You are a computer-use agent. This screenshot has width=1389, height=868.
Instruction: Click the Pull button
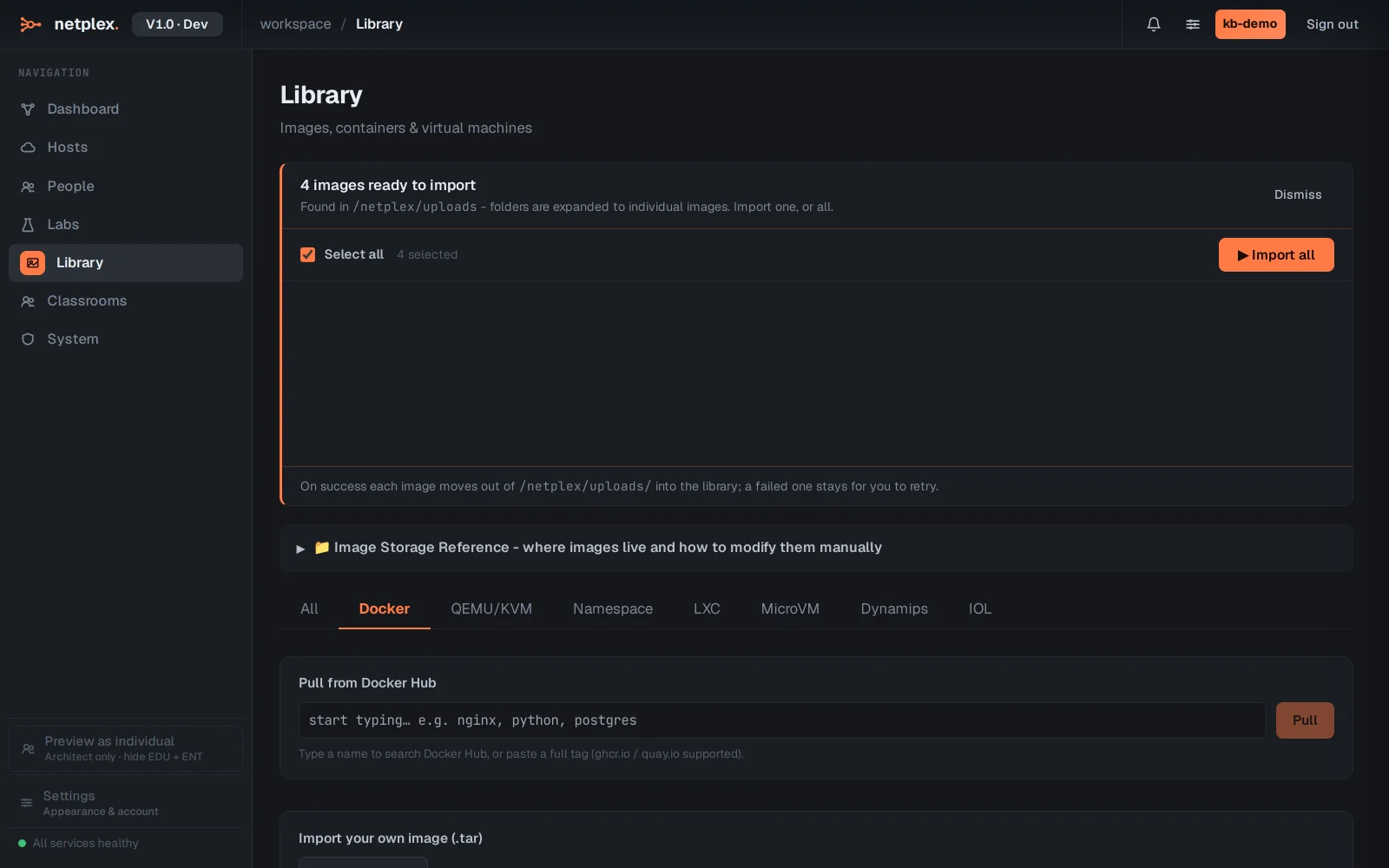(x=1305, y=720)
